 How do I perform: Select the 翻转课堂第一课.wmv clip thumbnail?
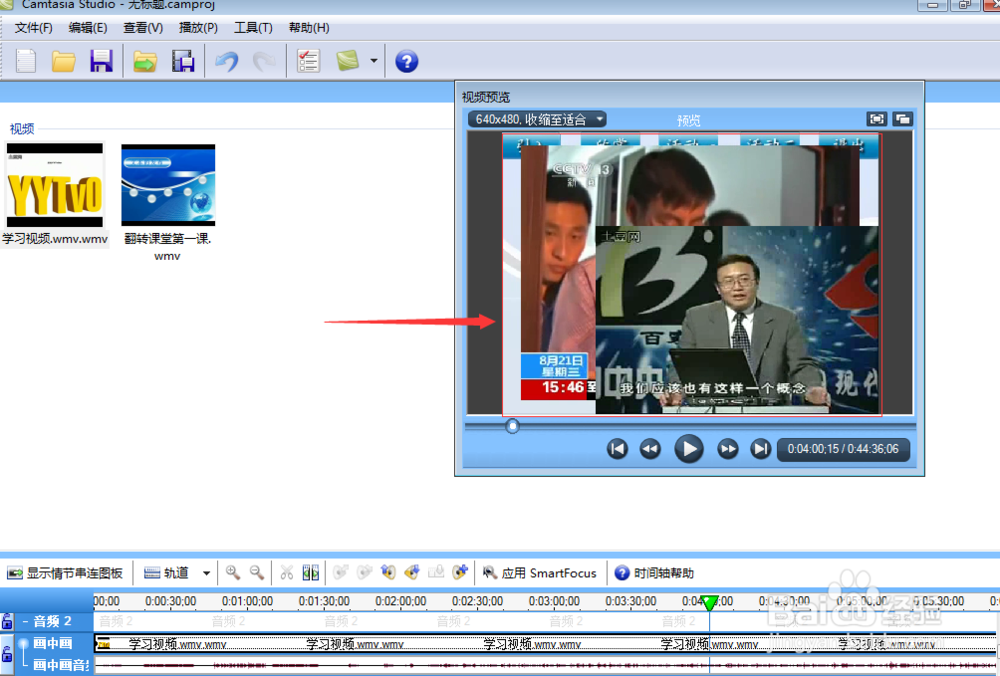coord(168,185)
